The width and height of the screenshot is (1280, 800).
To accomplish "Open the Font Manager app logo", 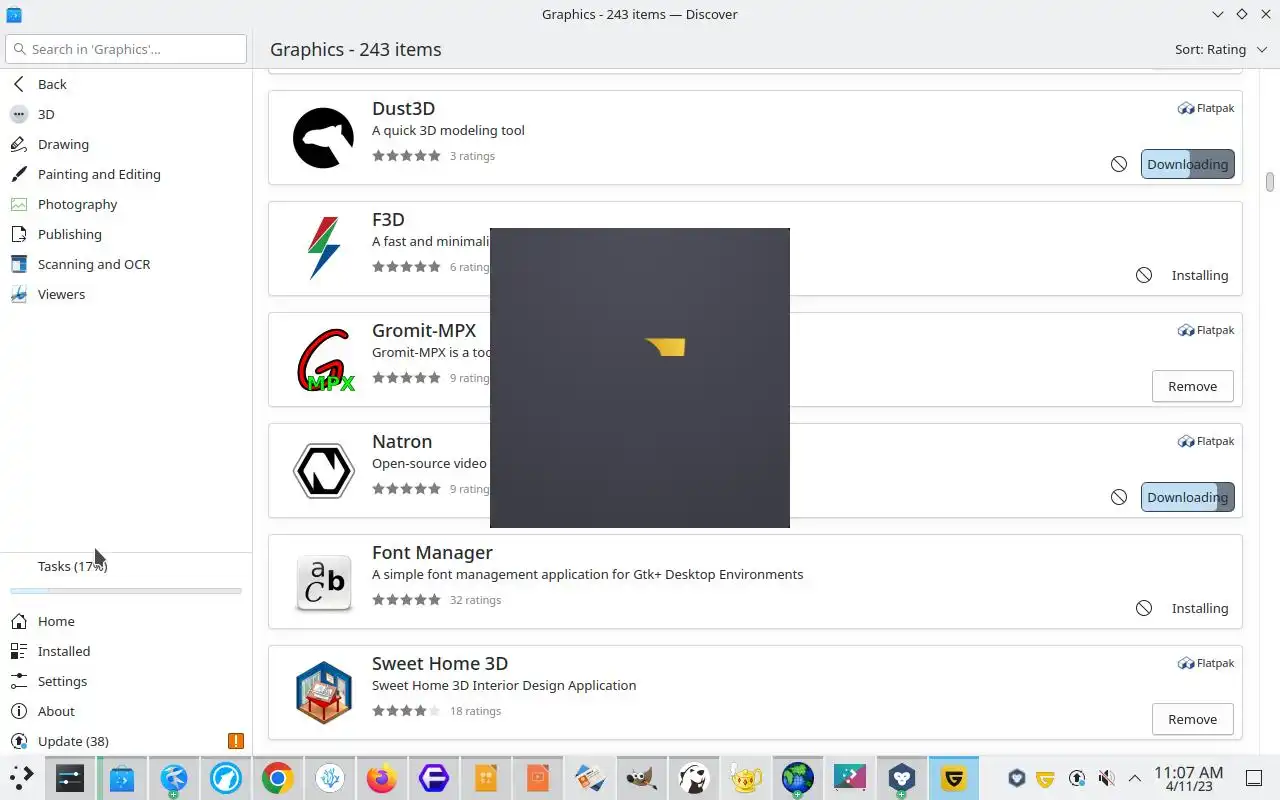I will coord(324,582).
